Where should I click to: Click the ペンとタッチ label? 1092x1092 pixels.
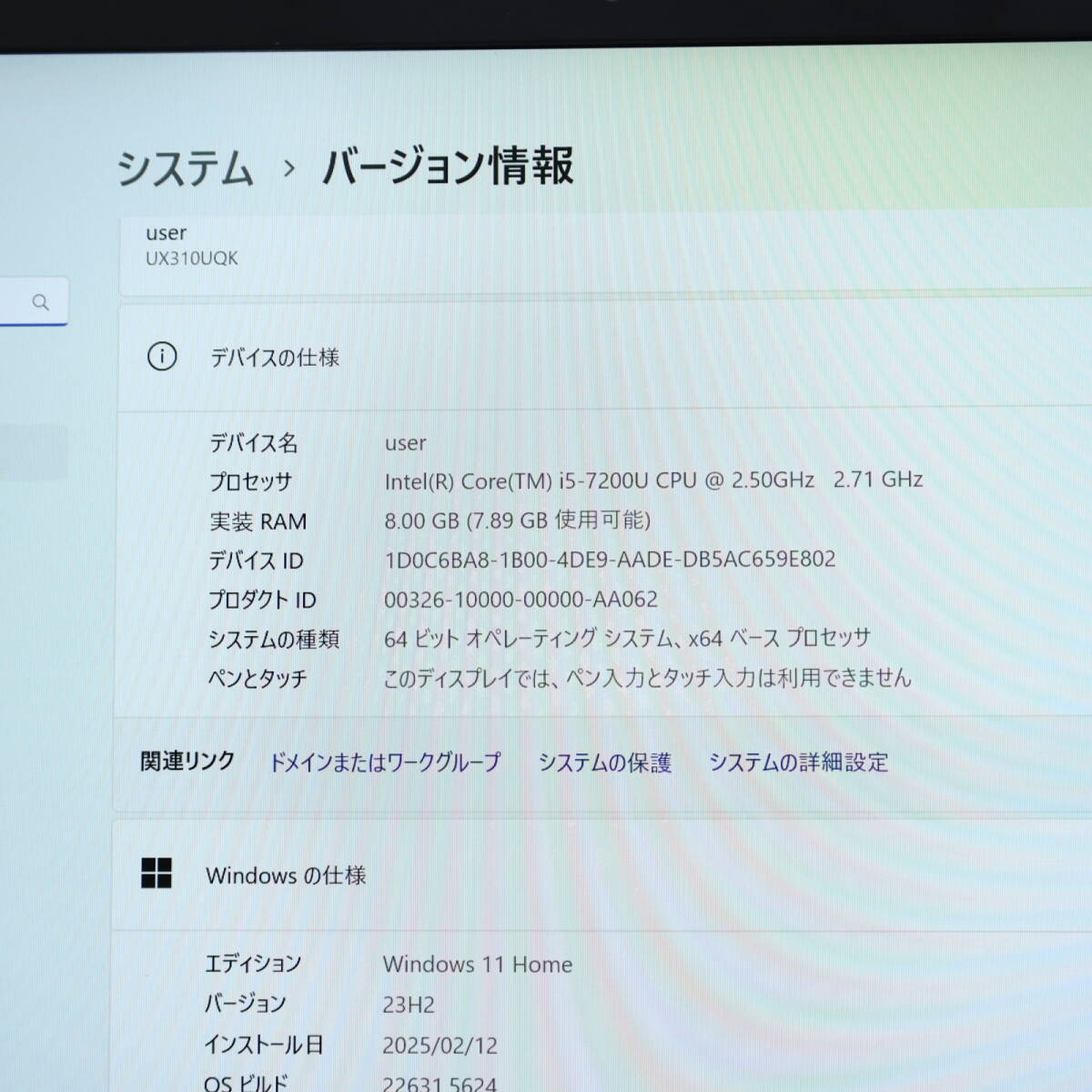tap(258, 679)
